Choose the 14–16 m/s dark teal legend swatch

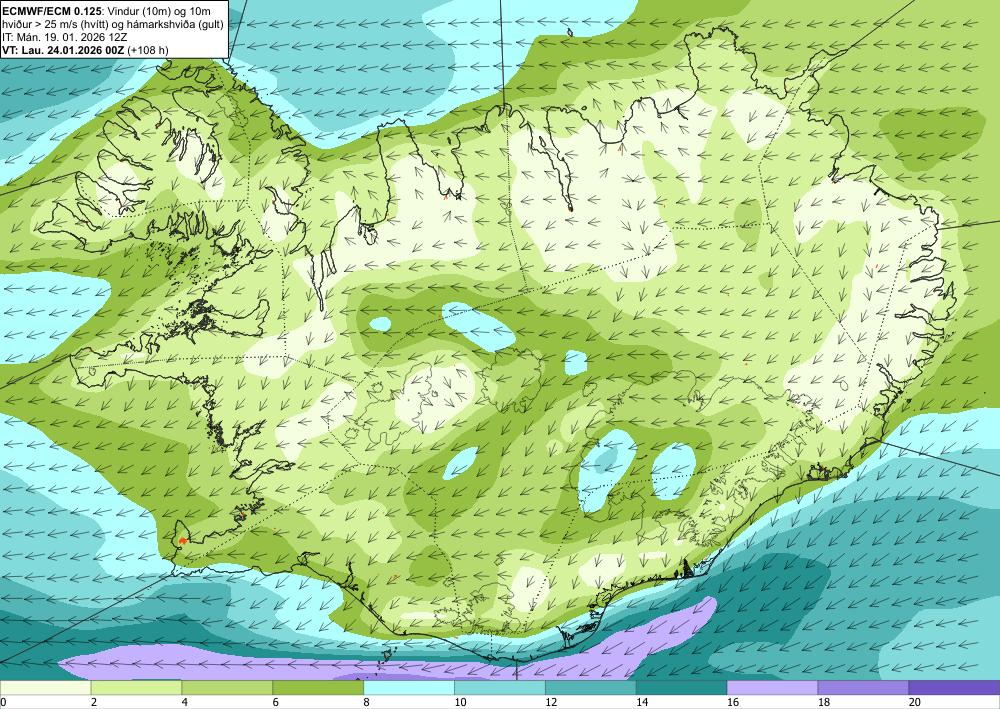681,688
